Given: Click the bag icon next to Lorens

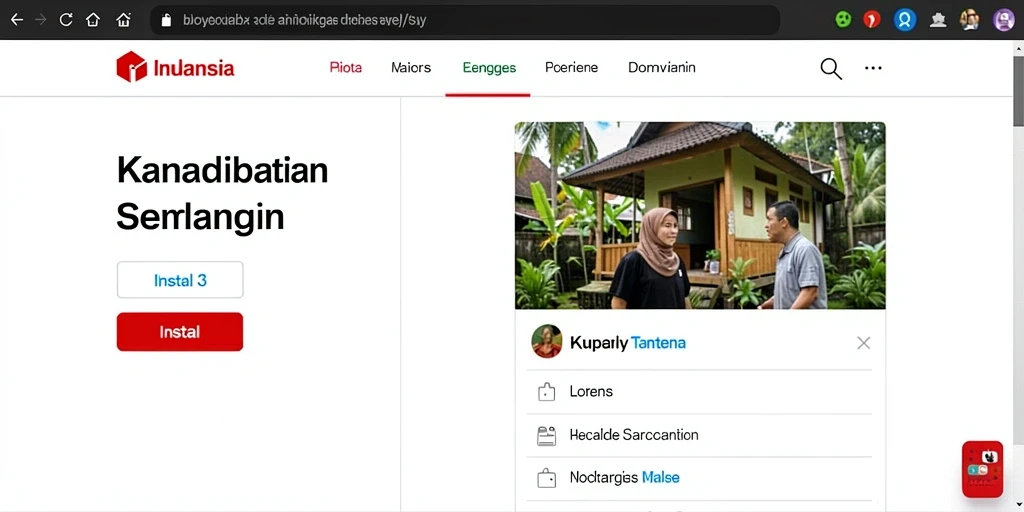Looking at the screenshot, I should (546, 391).
